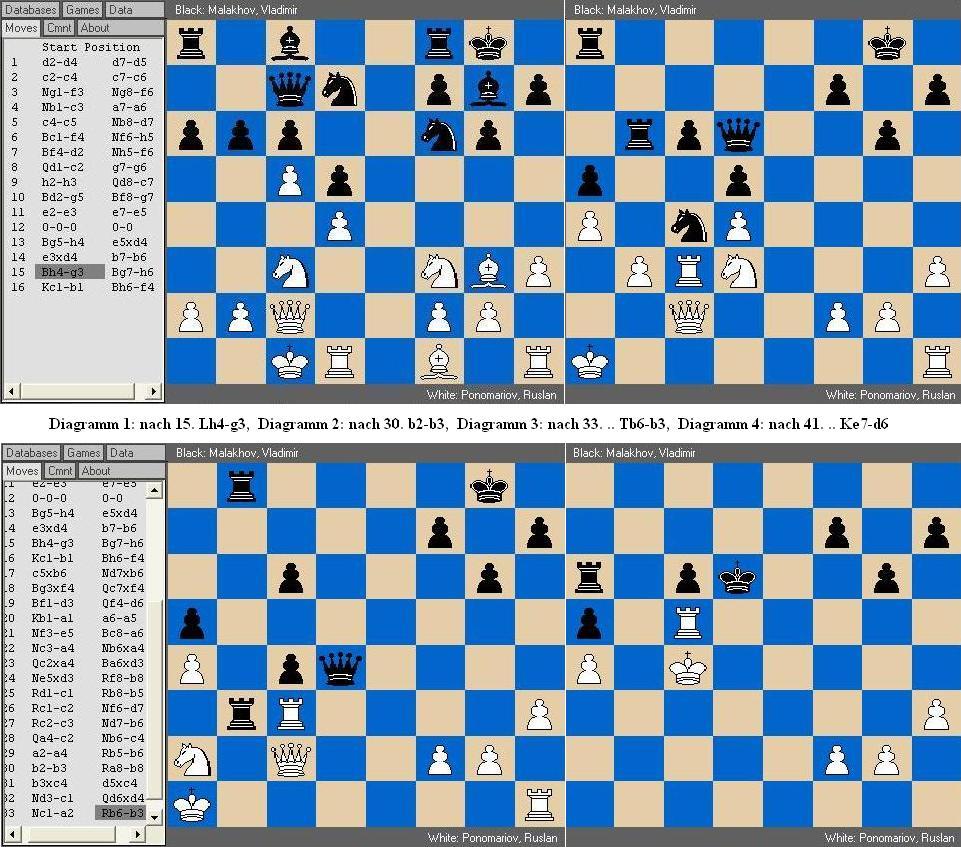Click the black queen in the top-left diagram
961x847 pixels.
[290, 89]
